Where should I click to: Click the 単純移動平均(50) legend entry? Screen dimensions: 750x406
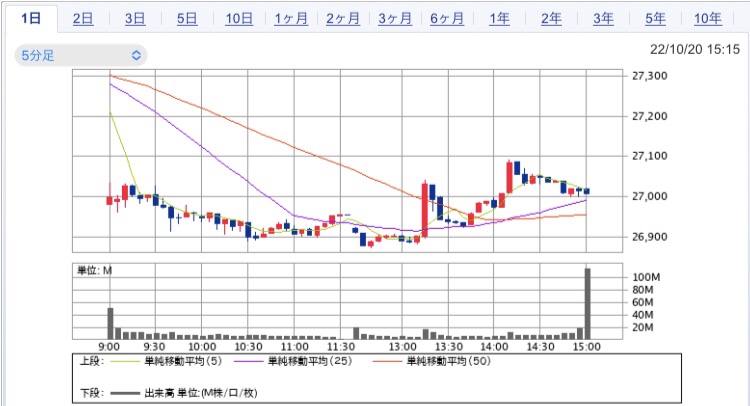(449, 361)
